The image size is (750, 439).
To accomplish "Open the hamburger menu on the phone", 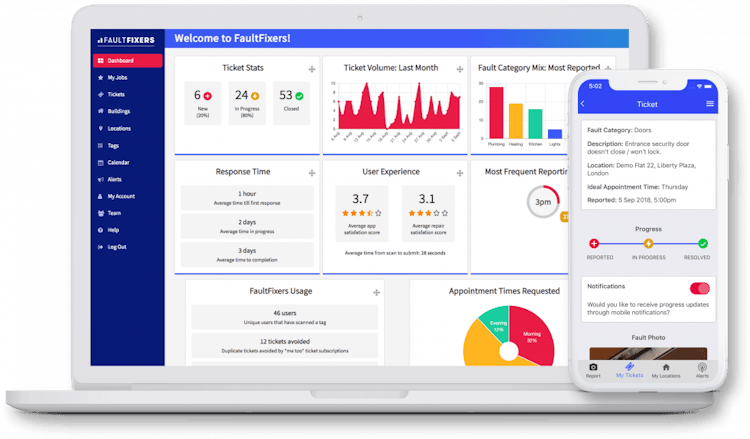I will 710,104.
